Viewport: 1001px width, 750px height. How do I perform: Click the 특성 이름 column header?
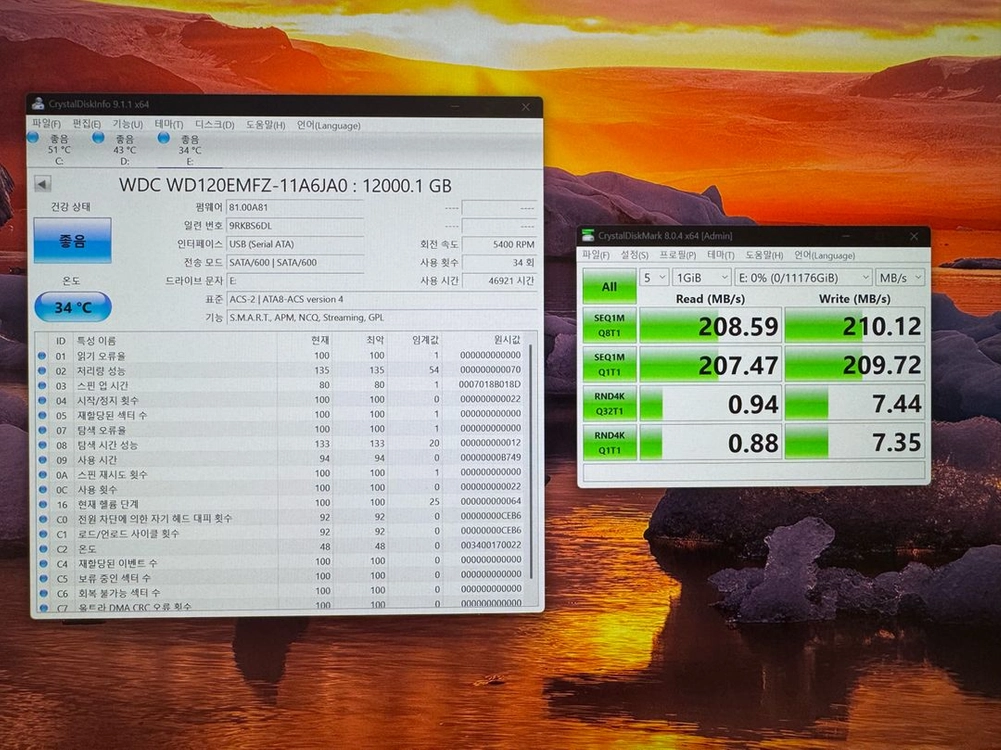[x=96, y=340]
